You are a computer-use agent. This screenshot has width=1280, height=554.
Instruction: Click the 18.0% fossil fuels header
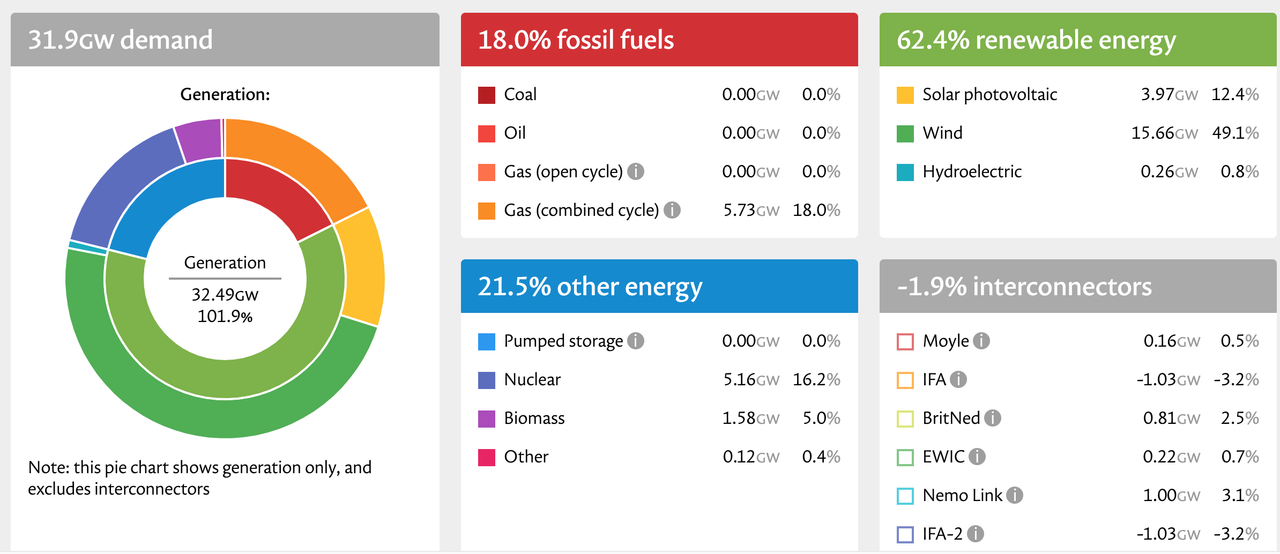659,40
